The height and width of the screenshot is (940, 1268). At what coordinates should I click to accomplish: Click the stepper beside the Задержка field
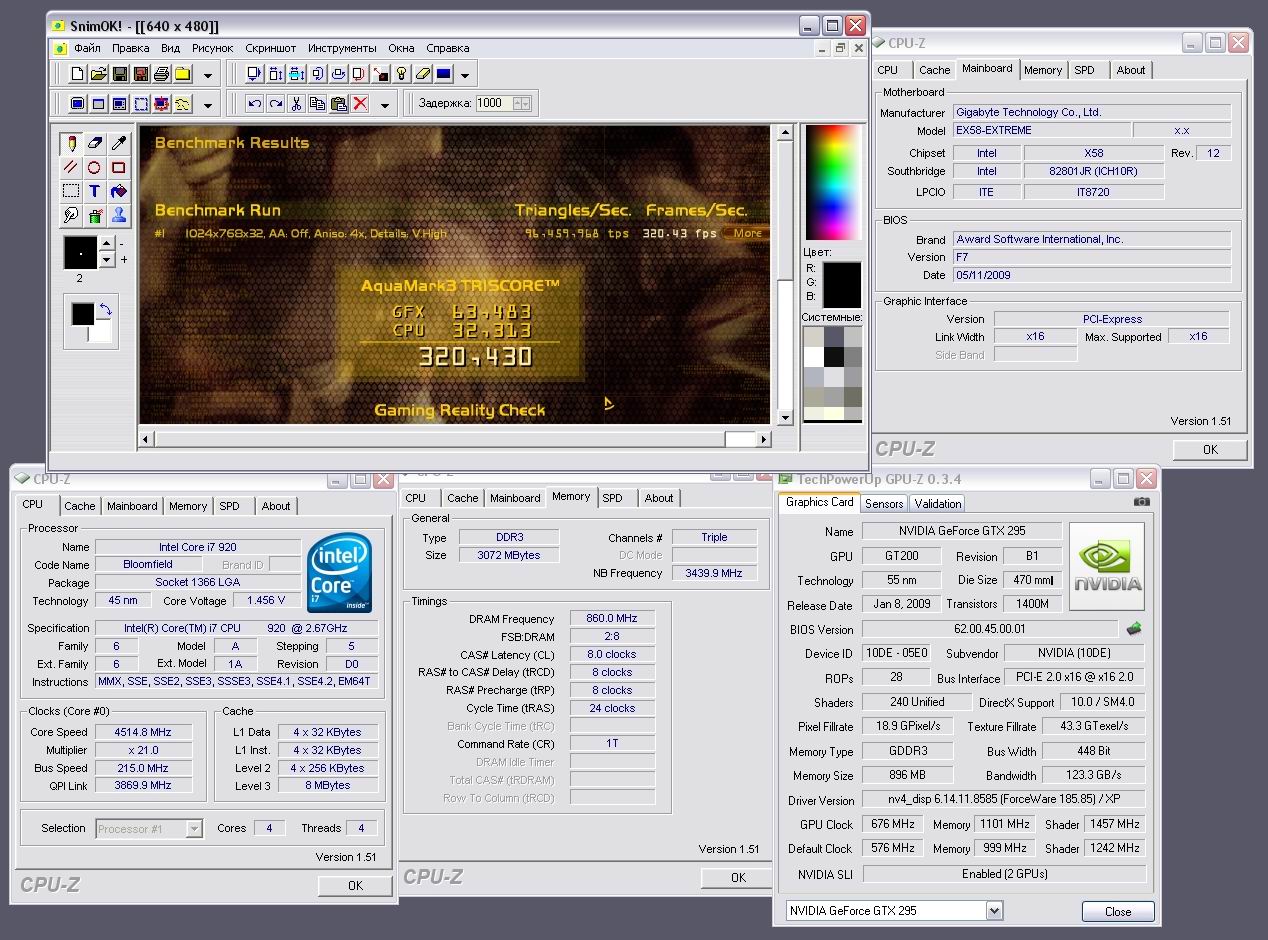[x=522, y=102]
